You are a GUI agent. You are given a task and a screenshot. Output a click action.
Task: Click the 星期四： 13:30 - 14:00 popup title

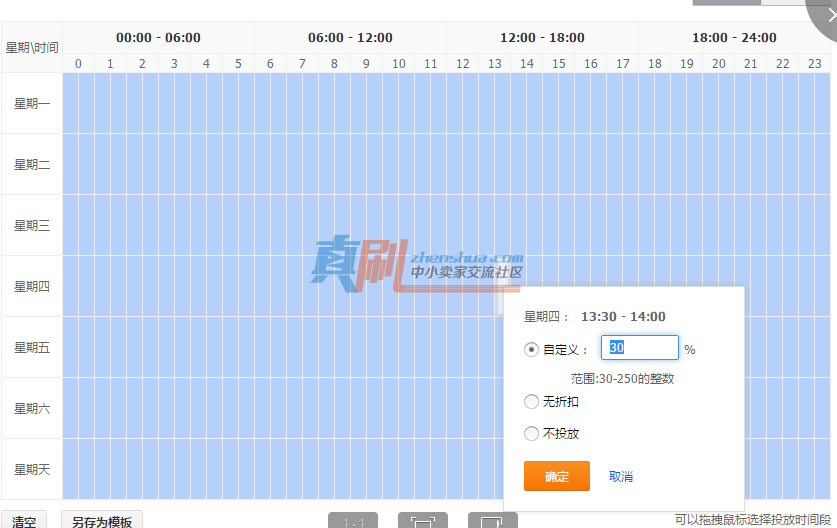(595, 317)
